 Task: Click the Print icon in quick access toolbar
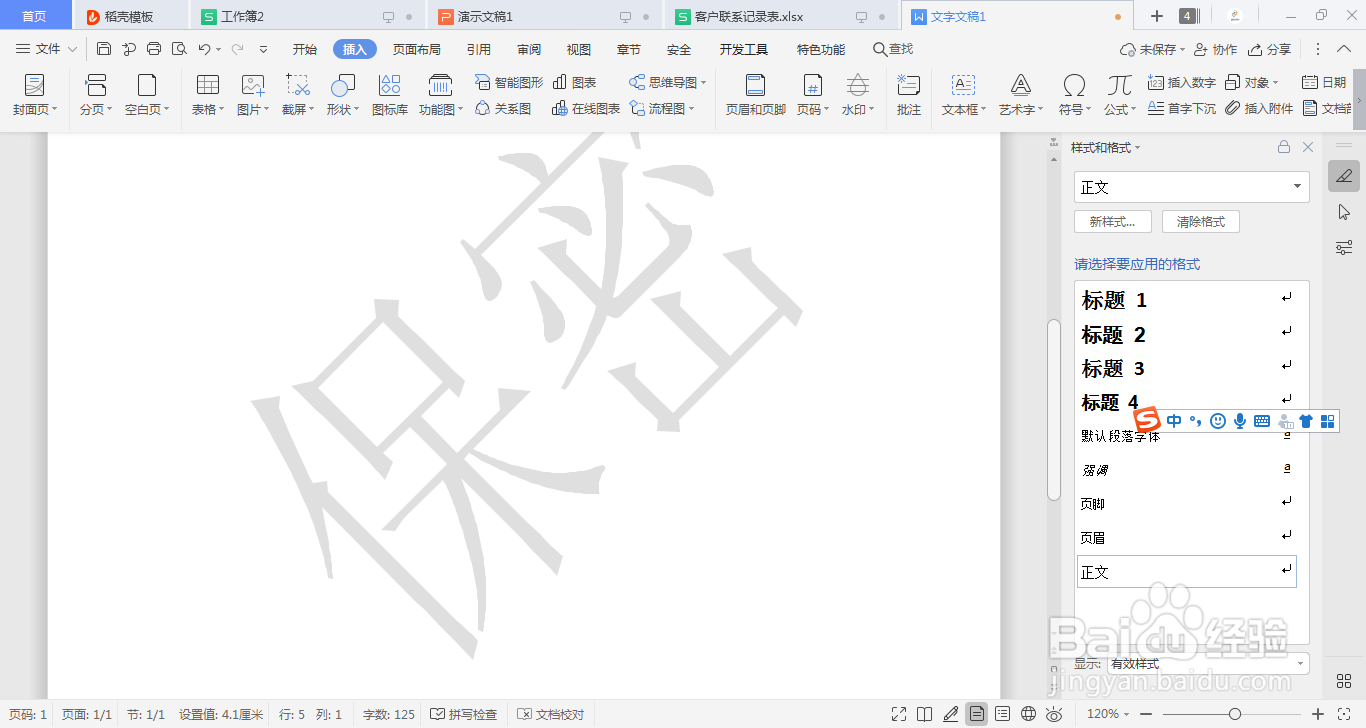tap(154, 49)
